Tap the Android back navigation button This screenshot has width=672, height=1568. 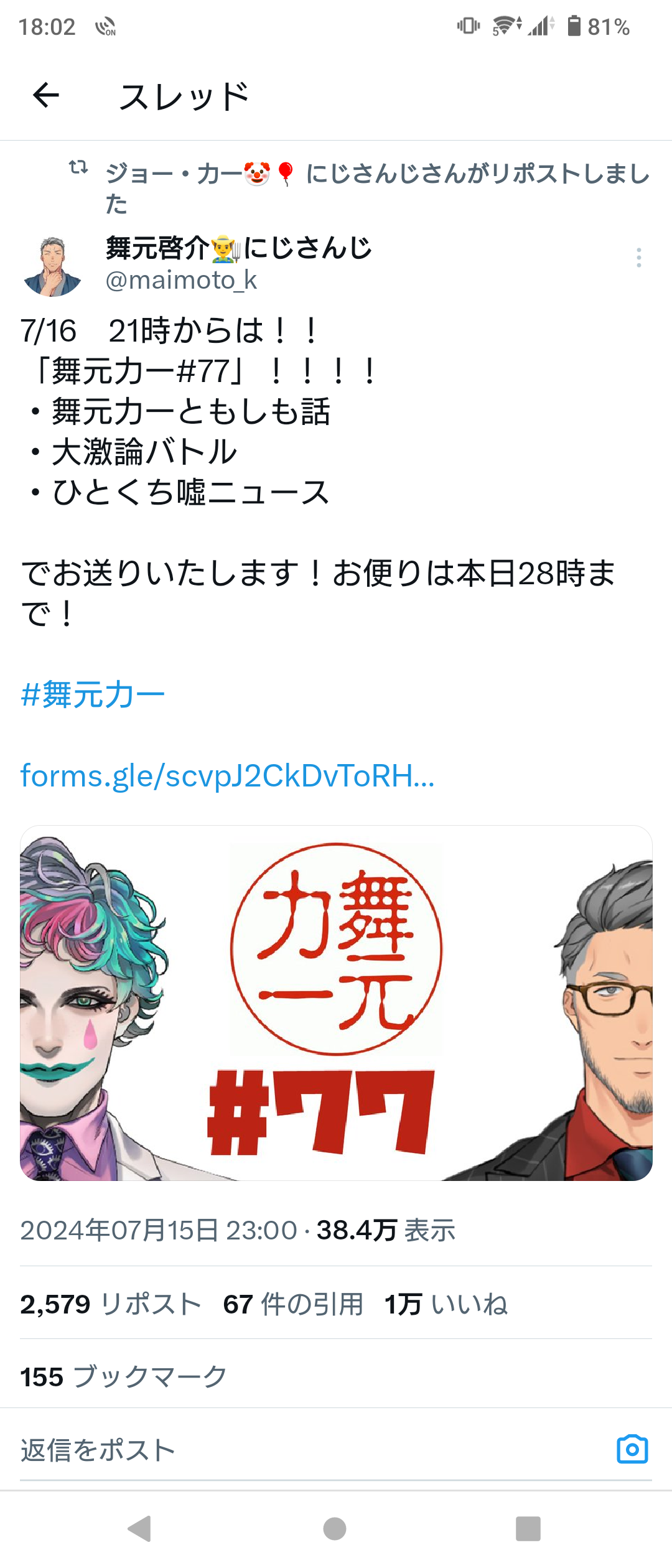[139, 1529]
